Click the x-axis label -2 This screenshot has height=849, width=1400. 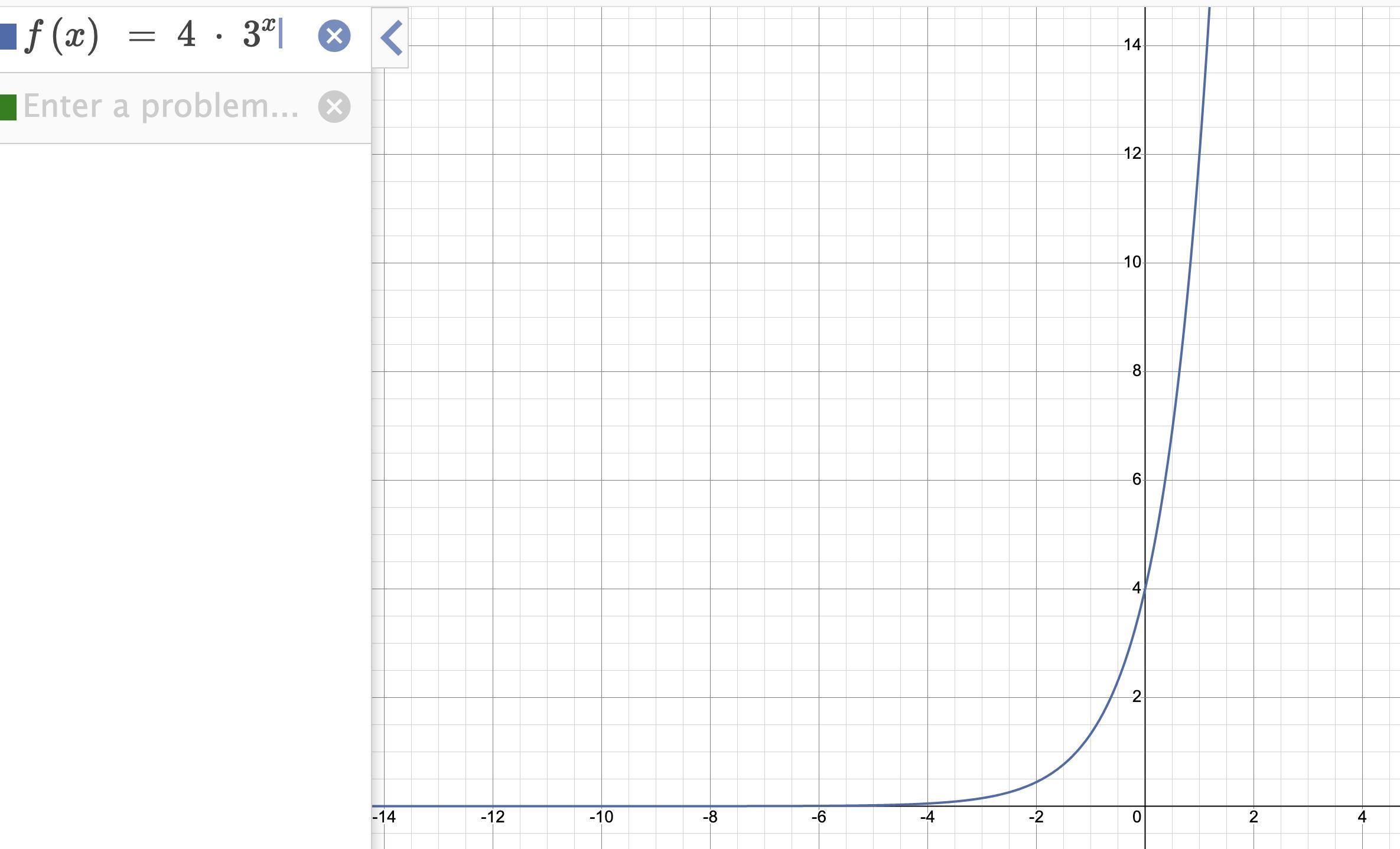pos(1036,817)
